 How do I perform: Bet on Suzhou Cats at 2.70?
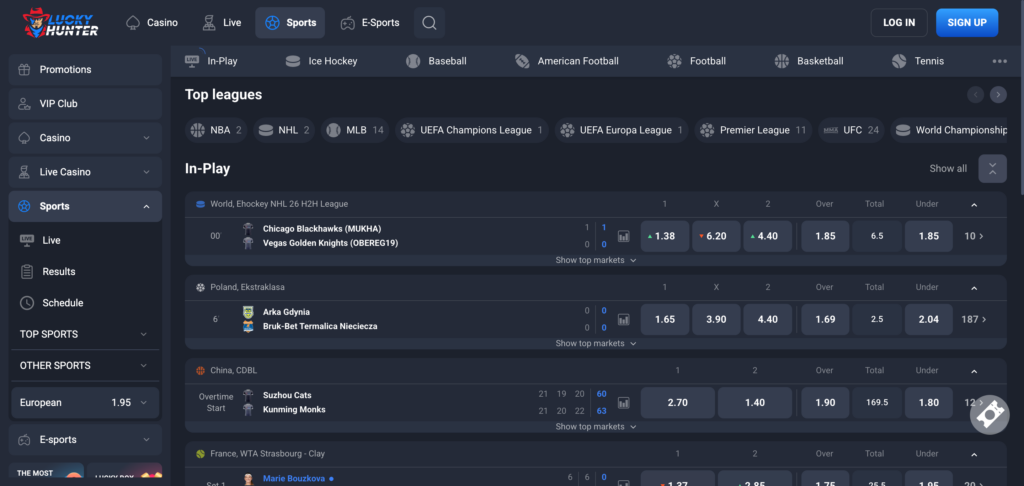(x=677, y=402)
